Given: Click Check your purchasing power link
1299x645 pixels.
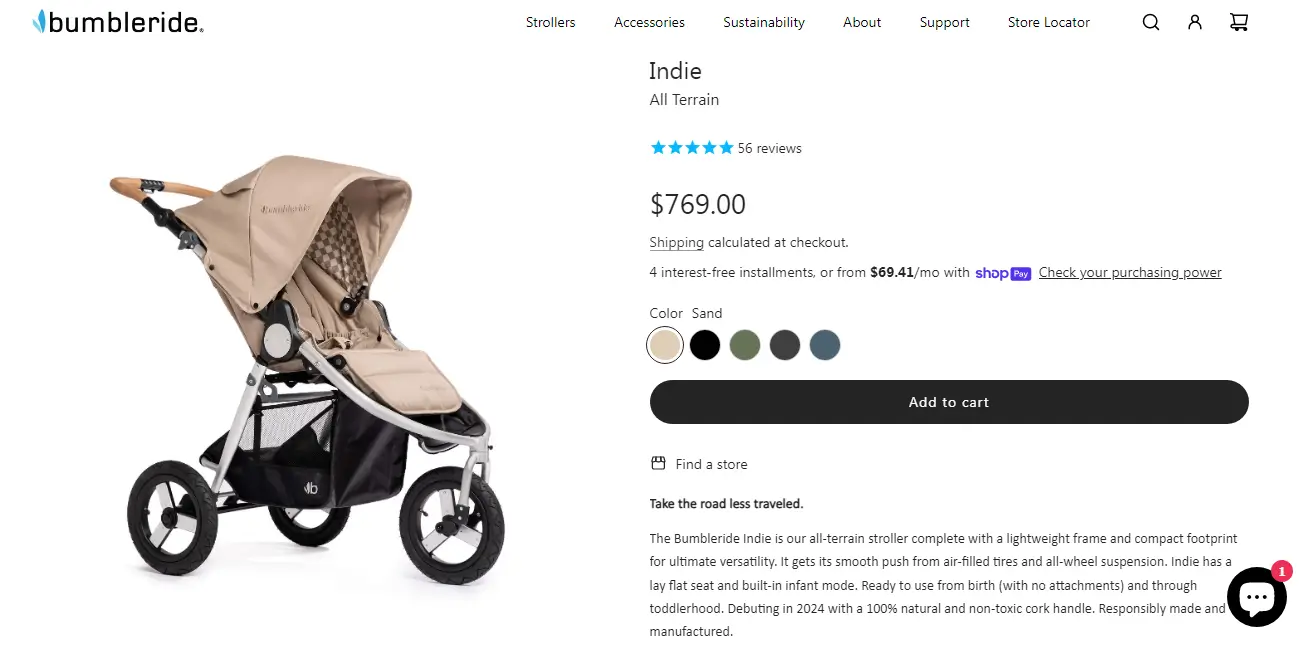Looking at the screenshot, I should (x=1130, y=273).
